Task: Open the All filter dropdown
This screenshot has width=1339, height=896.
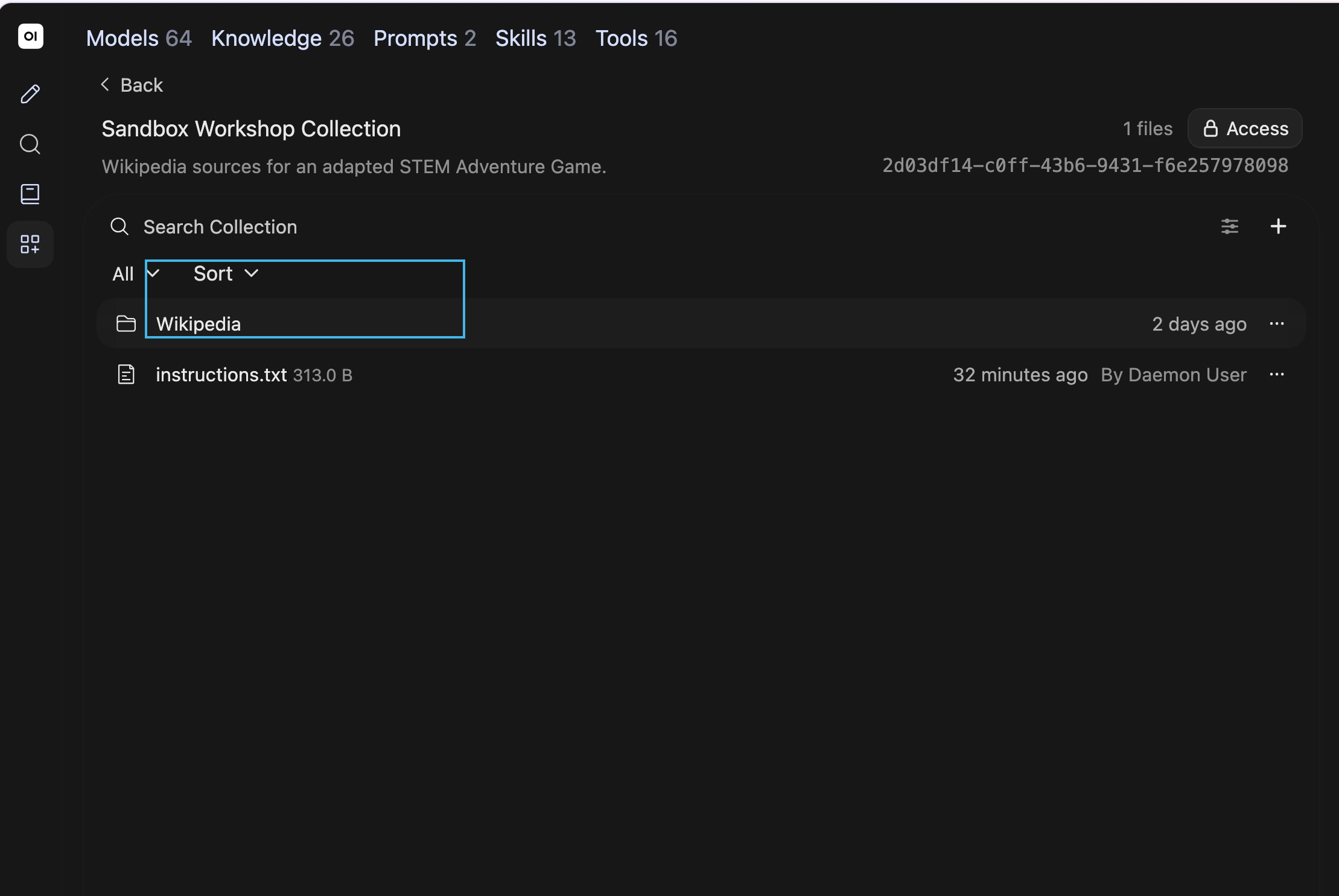Action: [x=136, y=274]
